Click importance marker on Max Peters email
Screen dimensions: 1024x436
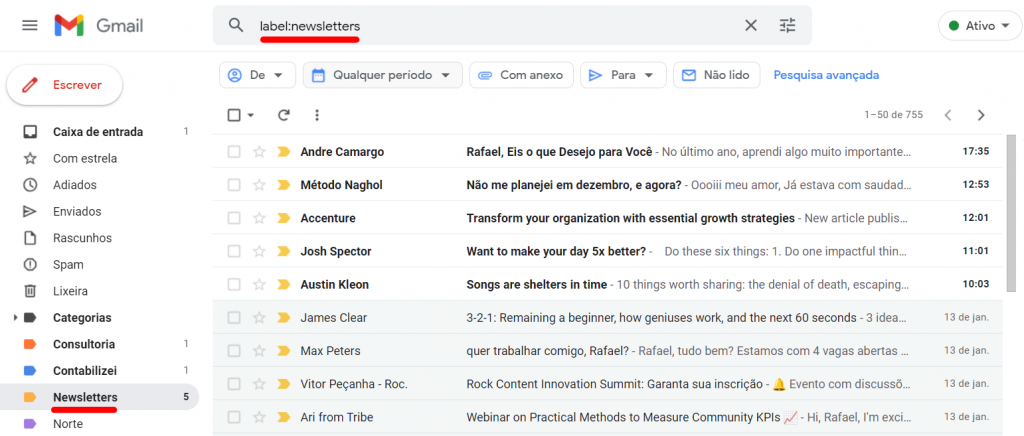pyautogui.click(x=283, y=350)
